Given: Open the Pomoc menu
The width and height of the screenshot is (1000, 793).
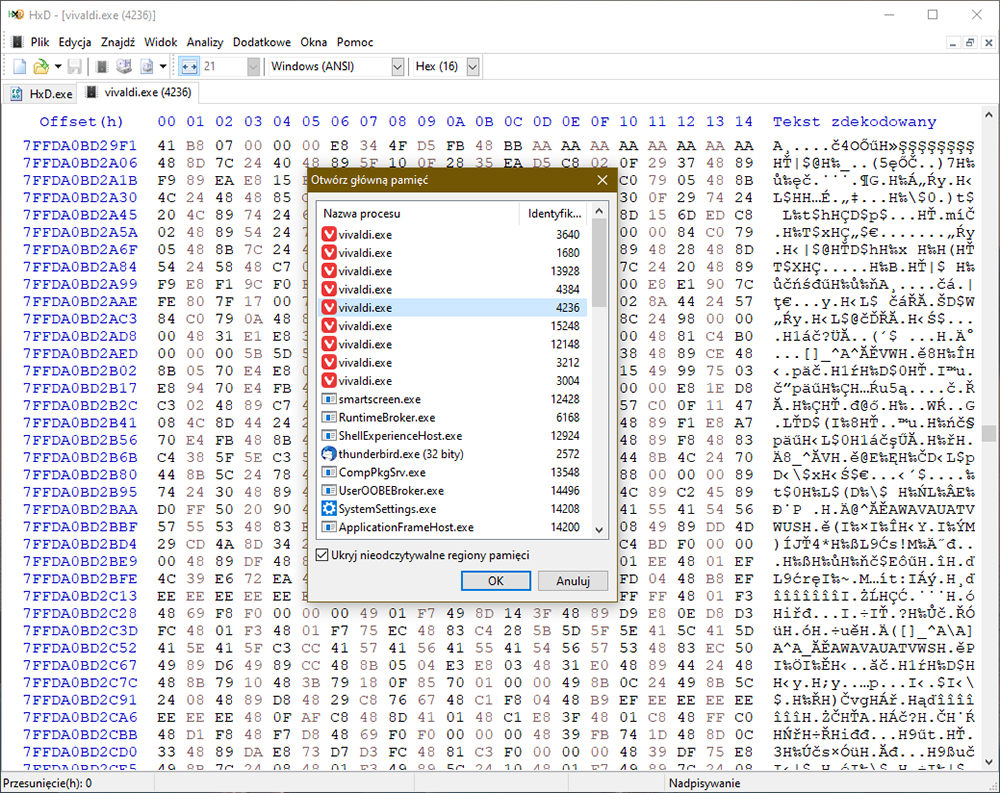Looking at the screenshot, I should pos(355,42).
